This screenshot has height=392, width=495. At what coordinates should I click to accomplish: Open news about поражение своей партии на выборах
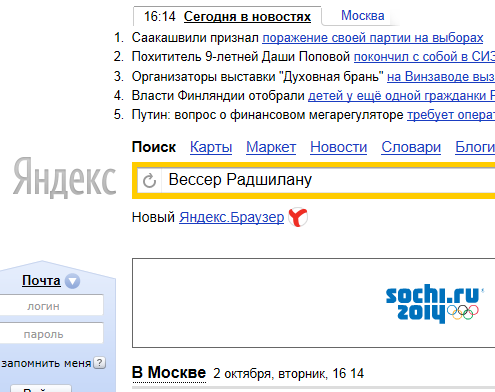[373, 38]
